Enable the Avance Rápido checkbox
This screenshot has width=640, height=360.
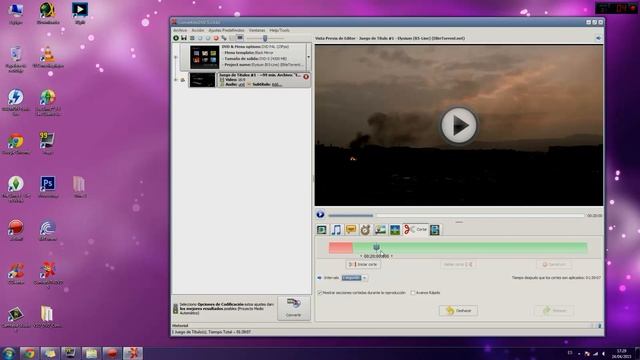tap(413, 293)
